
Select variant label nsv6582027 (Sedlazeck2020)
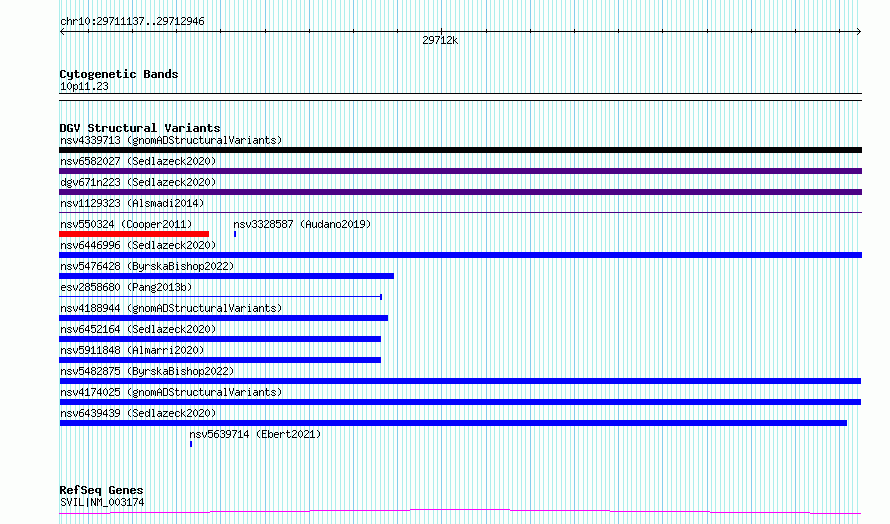[138, 161]
